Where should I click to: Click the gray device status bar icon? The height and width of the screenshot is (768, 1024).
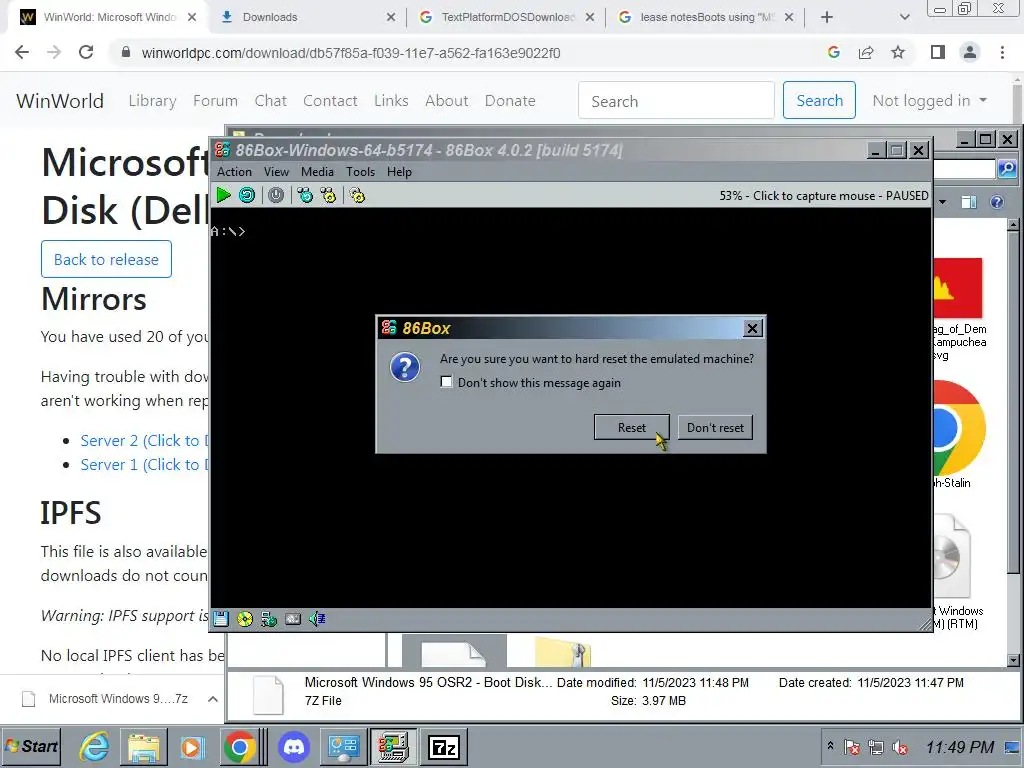pyautogui.click(x=293, y=618)
